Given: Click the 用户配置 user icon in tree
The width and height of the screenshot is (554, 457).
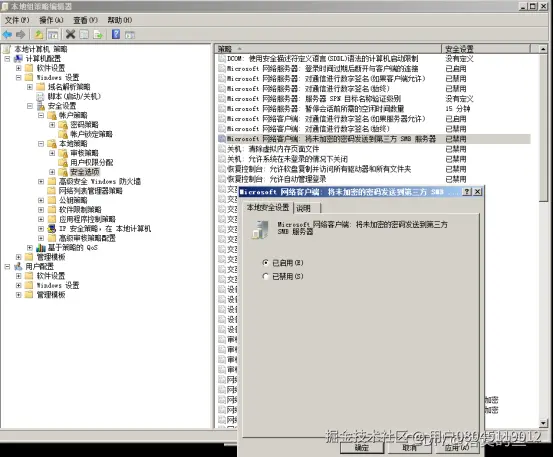Looking at the screenshot, I should [x=18, y=266].
